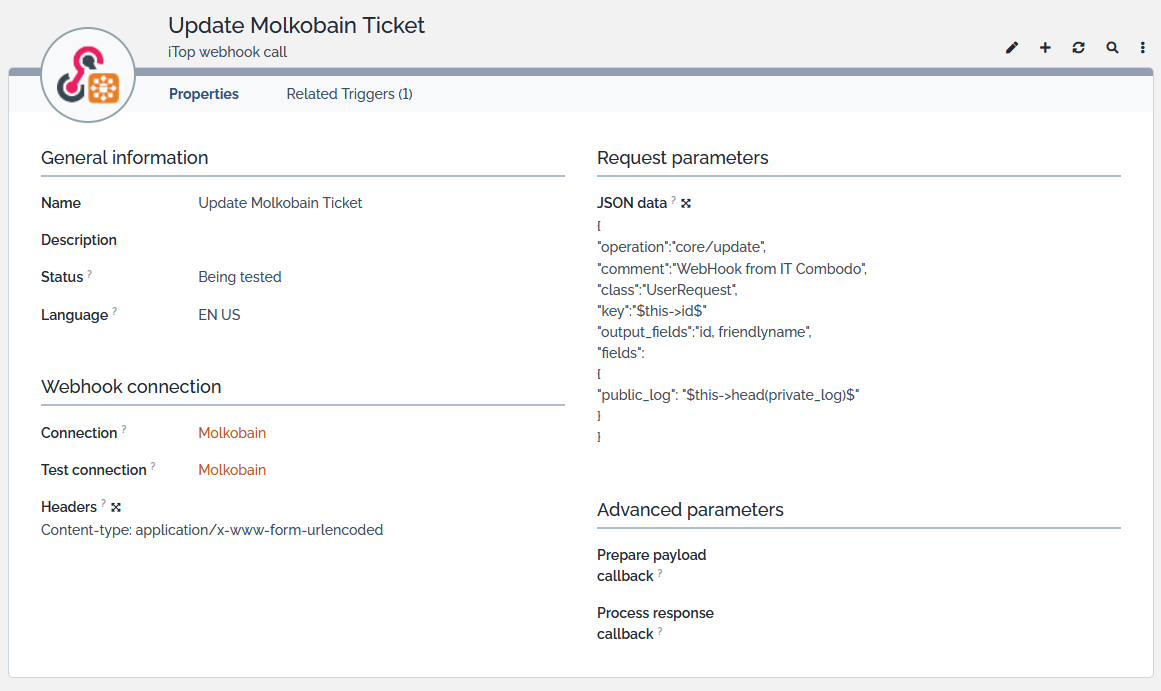Expand the Headers fullscreen icon
Image resolution: width=1161 pixels, height=691 pixels.
116,507
